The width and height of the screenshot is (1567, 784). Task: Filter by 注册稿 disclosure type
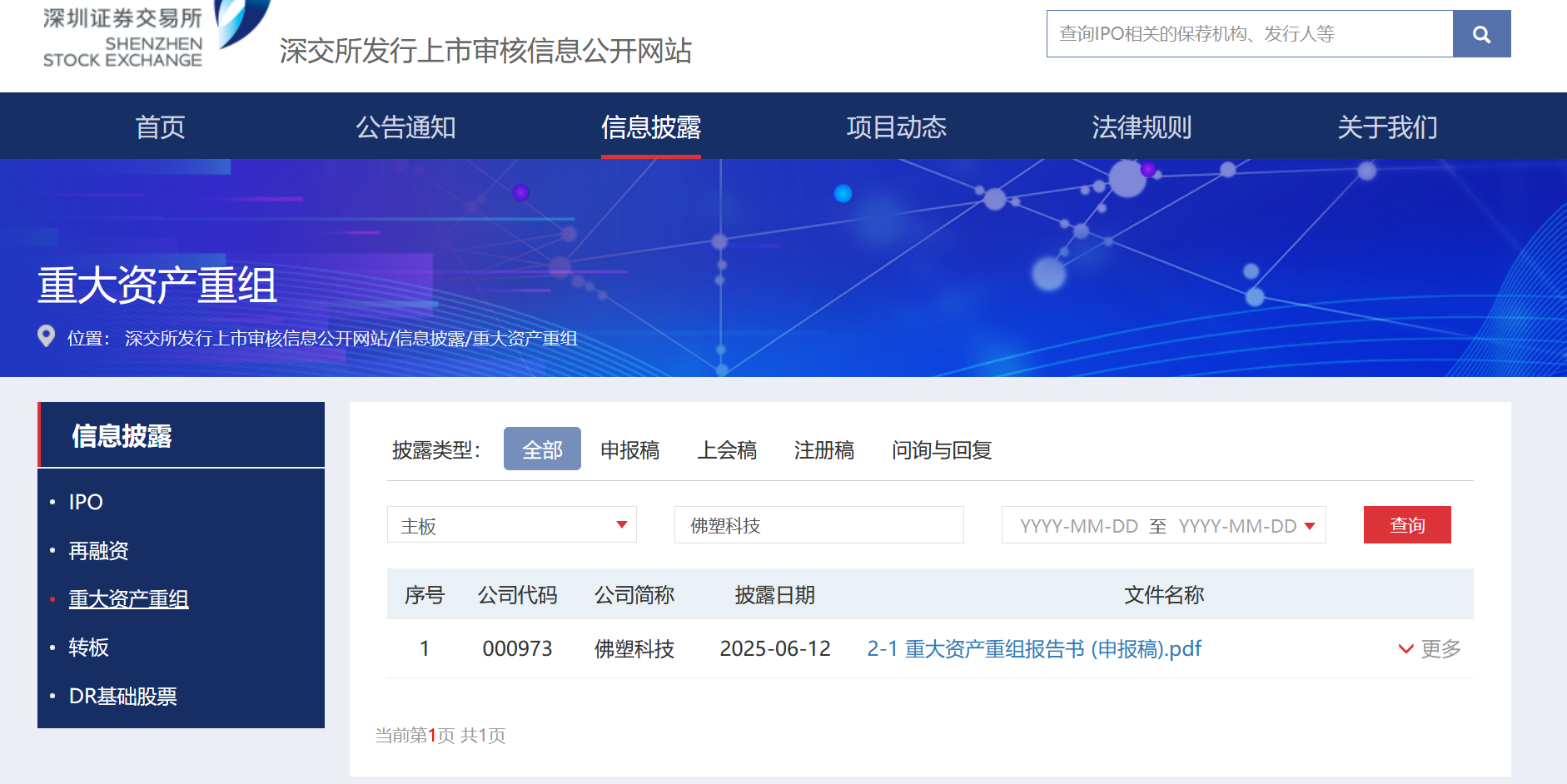(823, 450)
